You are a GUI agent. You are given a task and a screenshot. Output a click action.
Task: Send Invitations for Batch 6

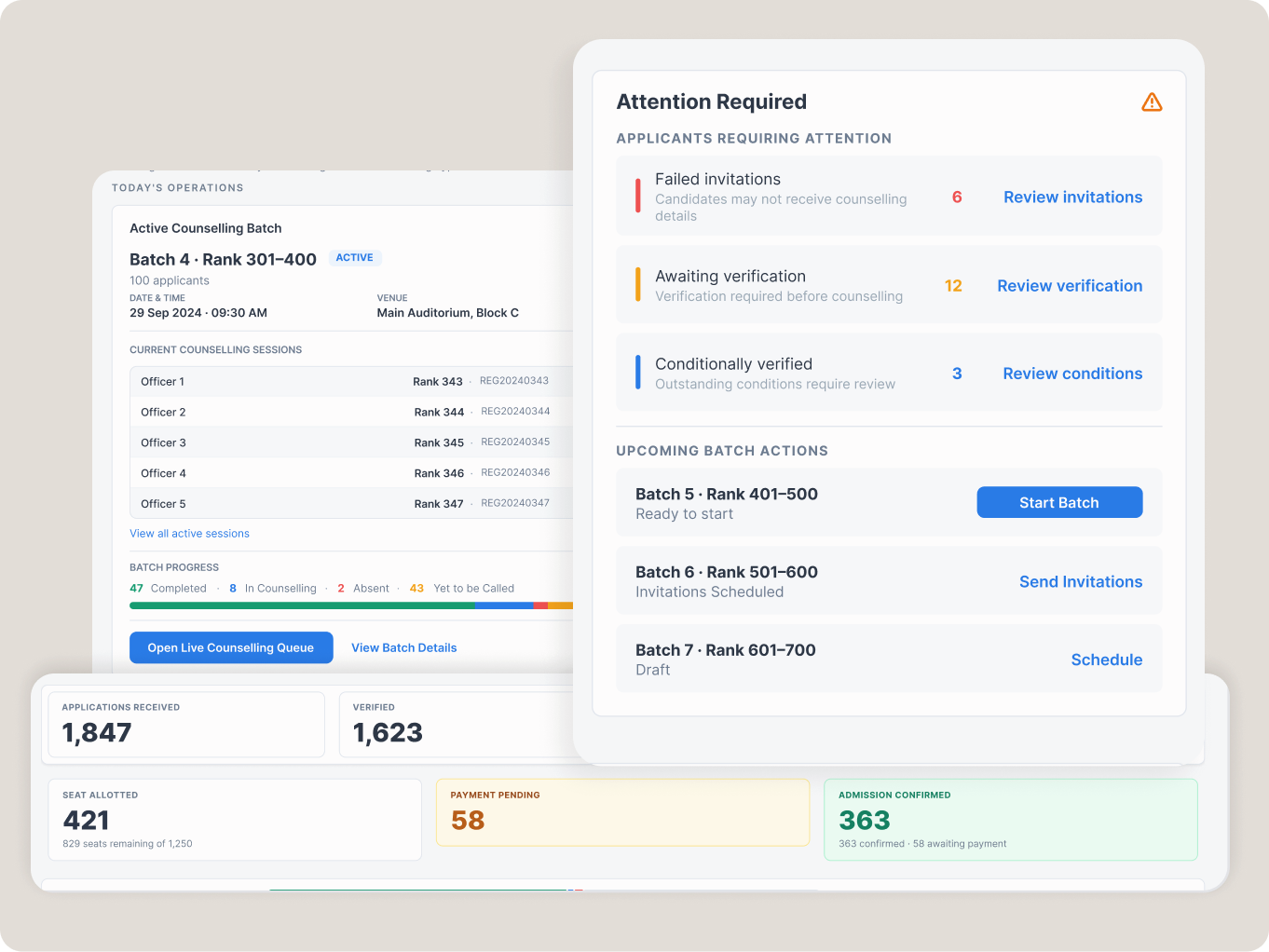[x=1081, y=581]
